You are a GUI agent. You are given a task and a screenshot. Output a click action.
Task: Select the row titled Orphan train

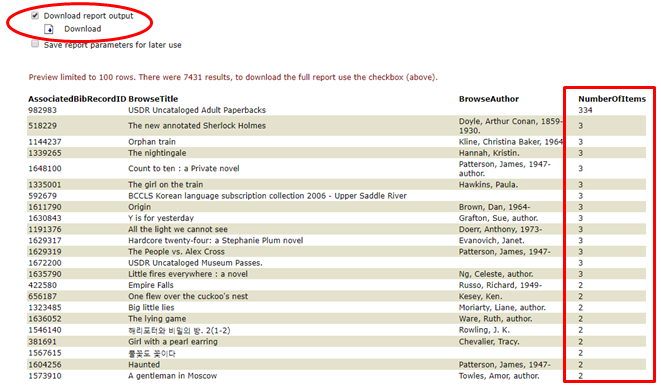[336, 142]
